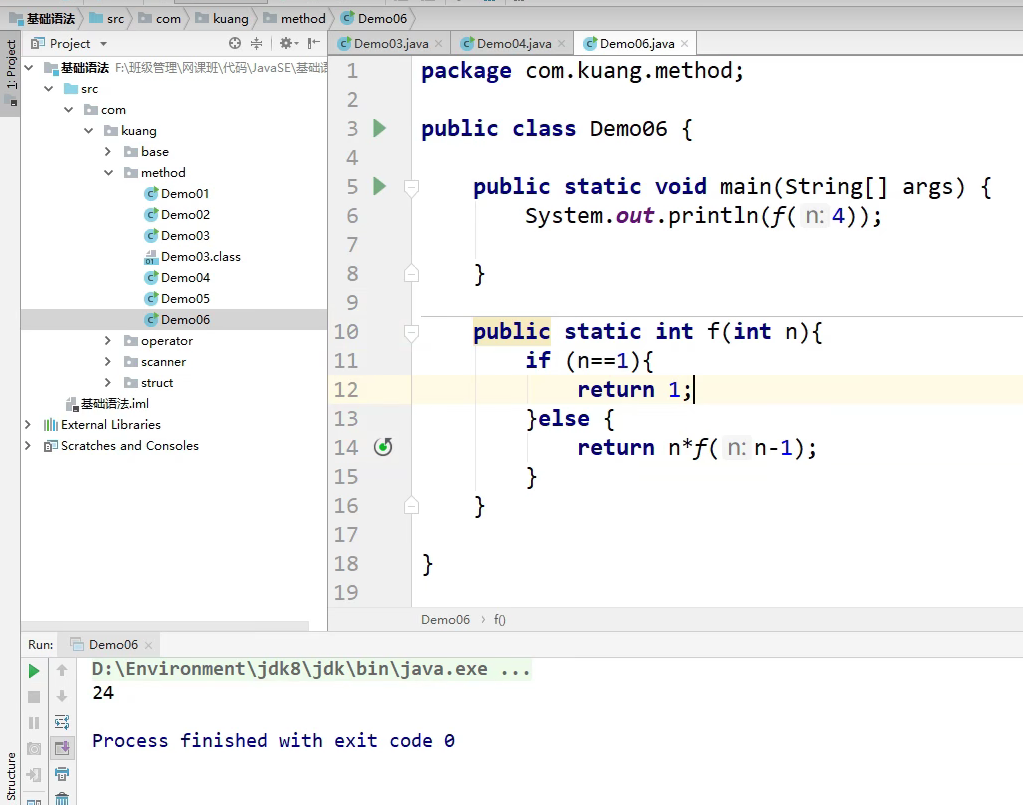The height and width of the screenshot is (805, 1023).
Task: Click the down stack trace arrow
Action: (x=62, y=696)
